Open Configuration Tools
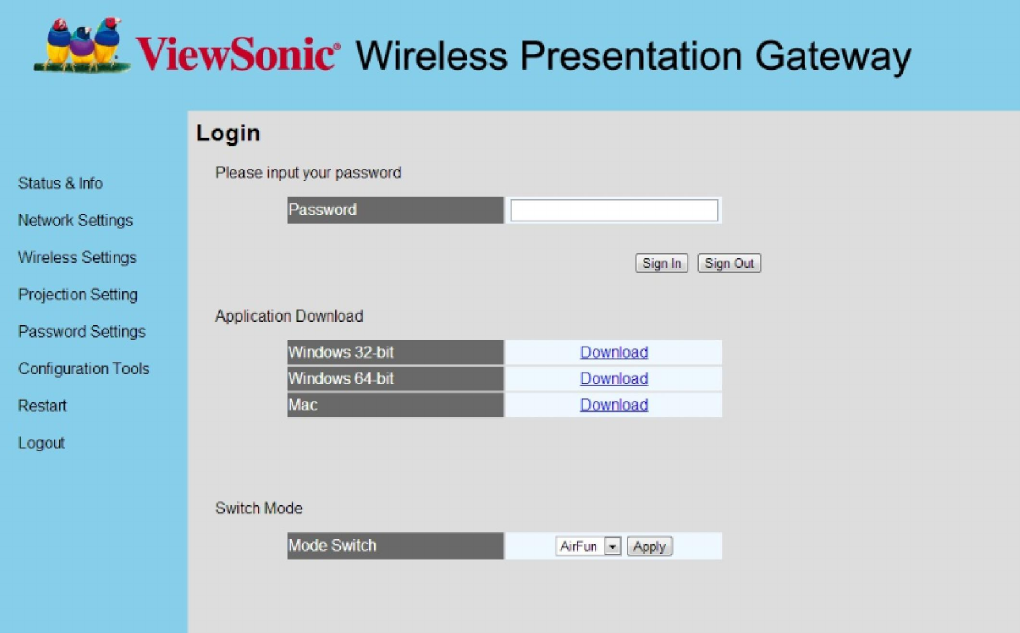 click(84, 369)
